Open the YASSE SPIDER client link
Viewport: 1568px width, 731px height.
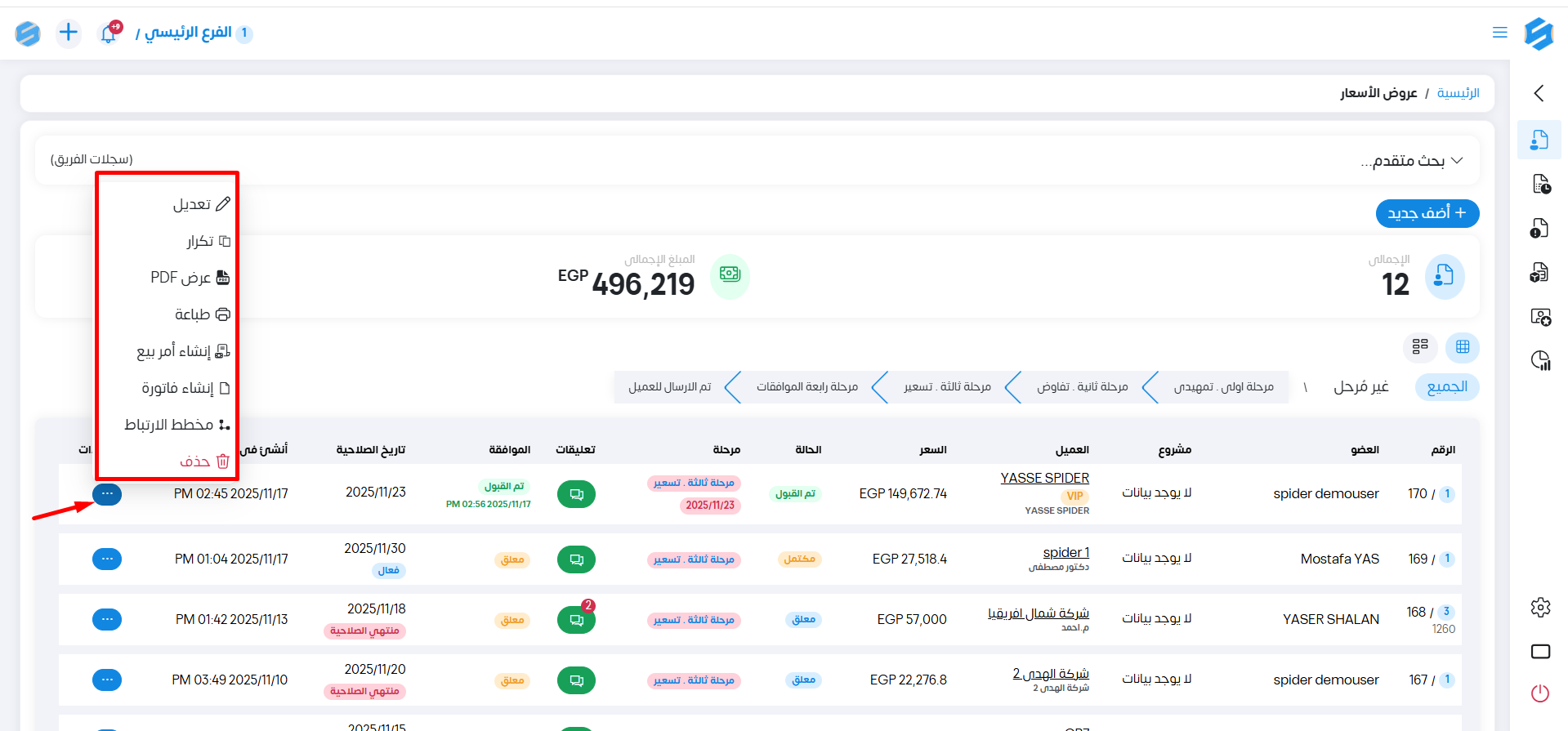pyautogui.click(x=1044, y=478)
